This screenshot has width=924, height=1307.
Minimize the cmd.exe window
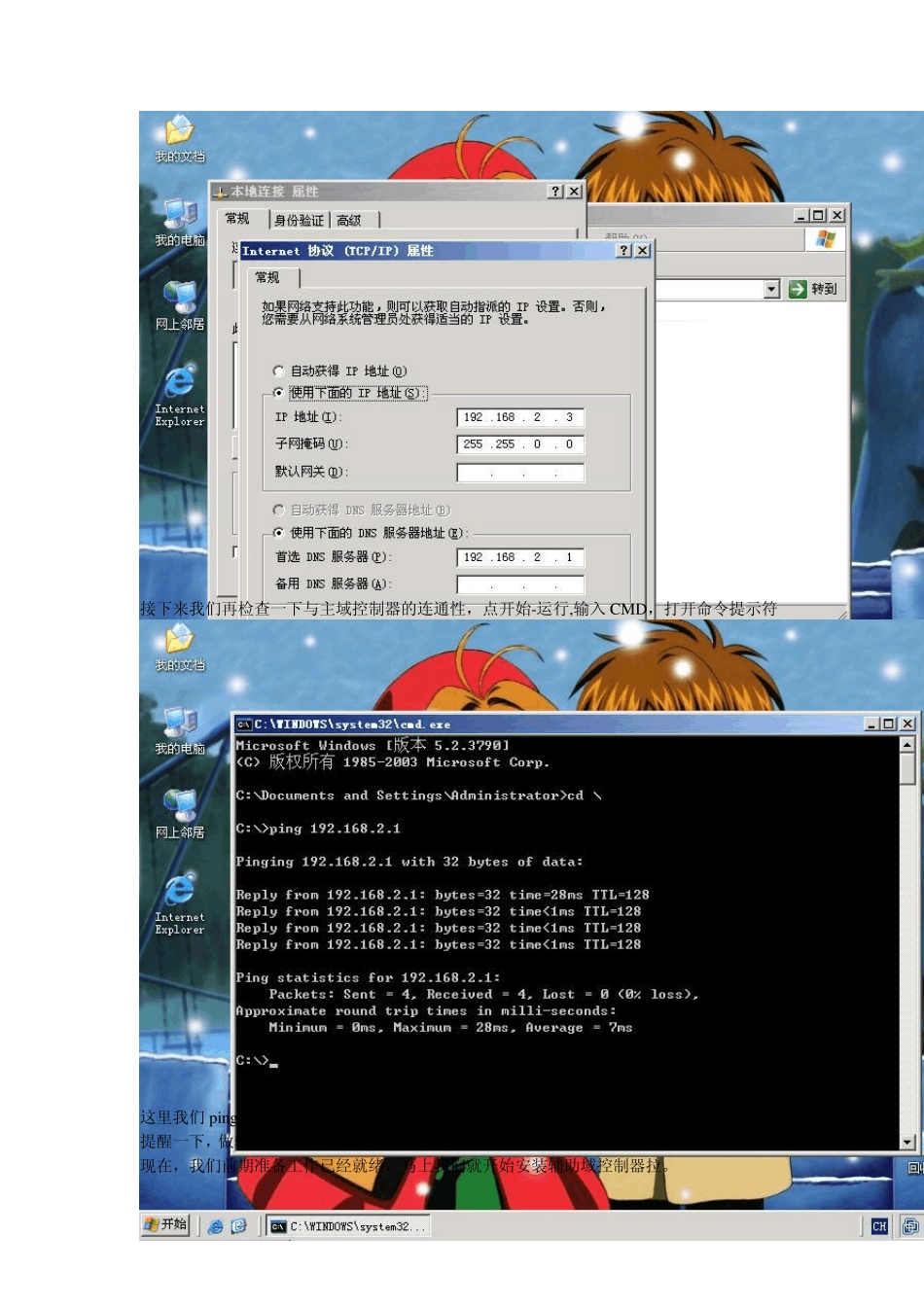[872, 724]
